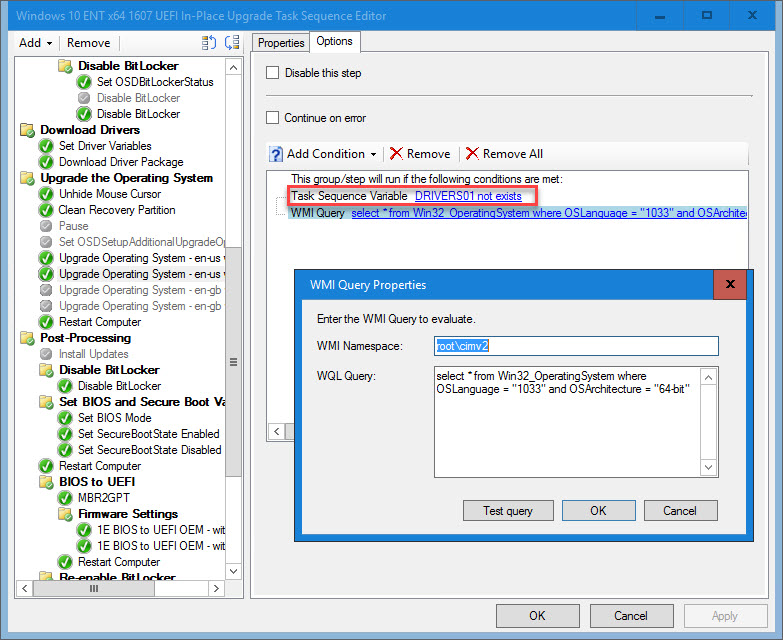
Task: Select the Firmware Settings group in tree
Action: (127, 514)
